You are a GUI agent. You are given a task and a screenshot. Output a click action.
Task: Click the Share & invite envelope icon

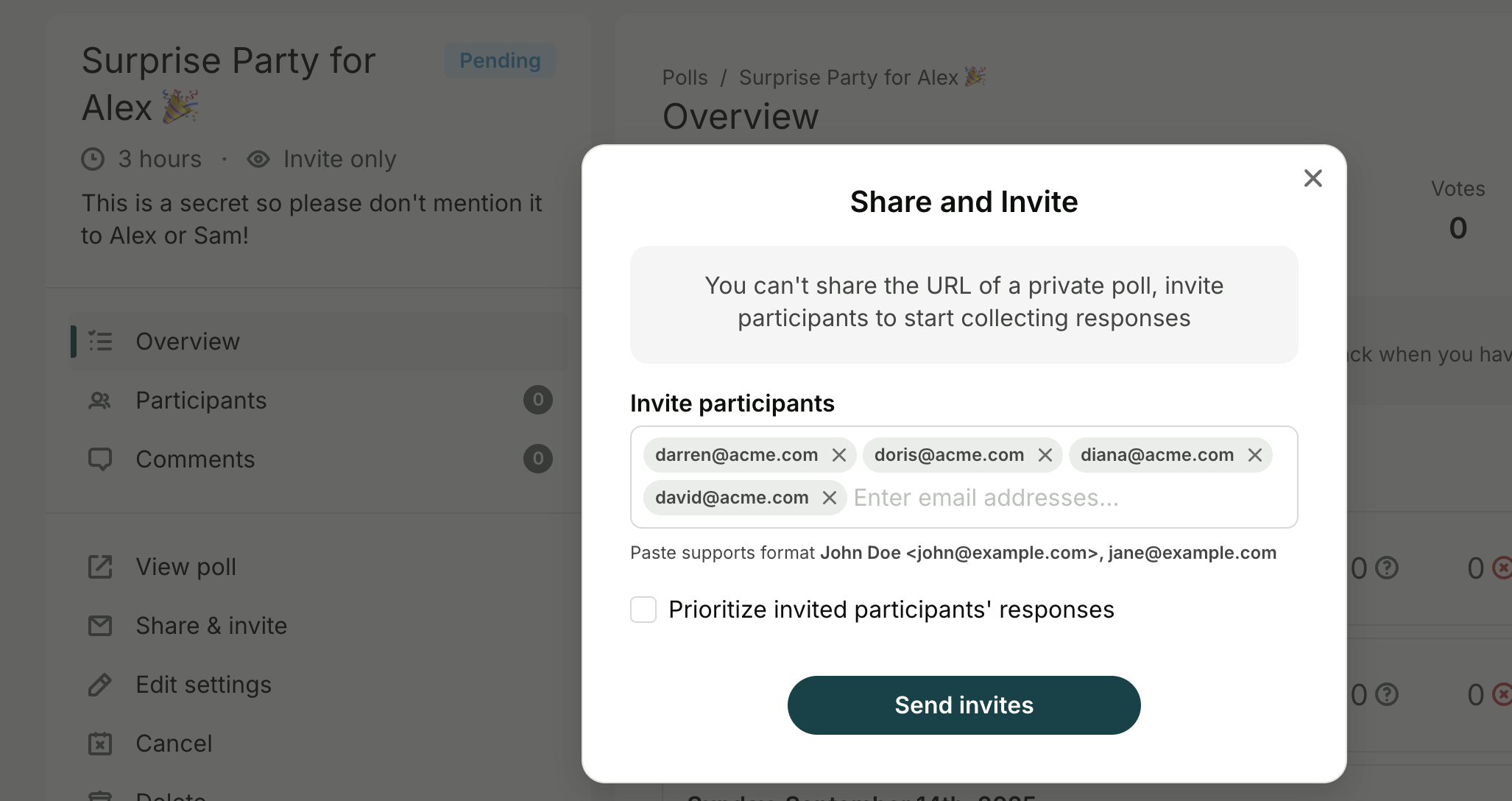(x=100, y=626)
